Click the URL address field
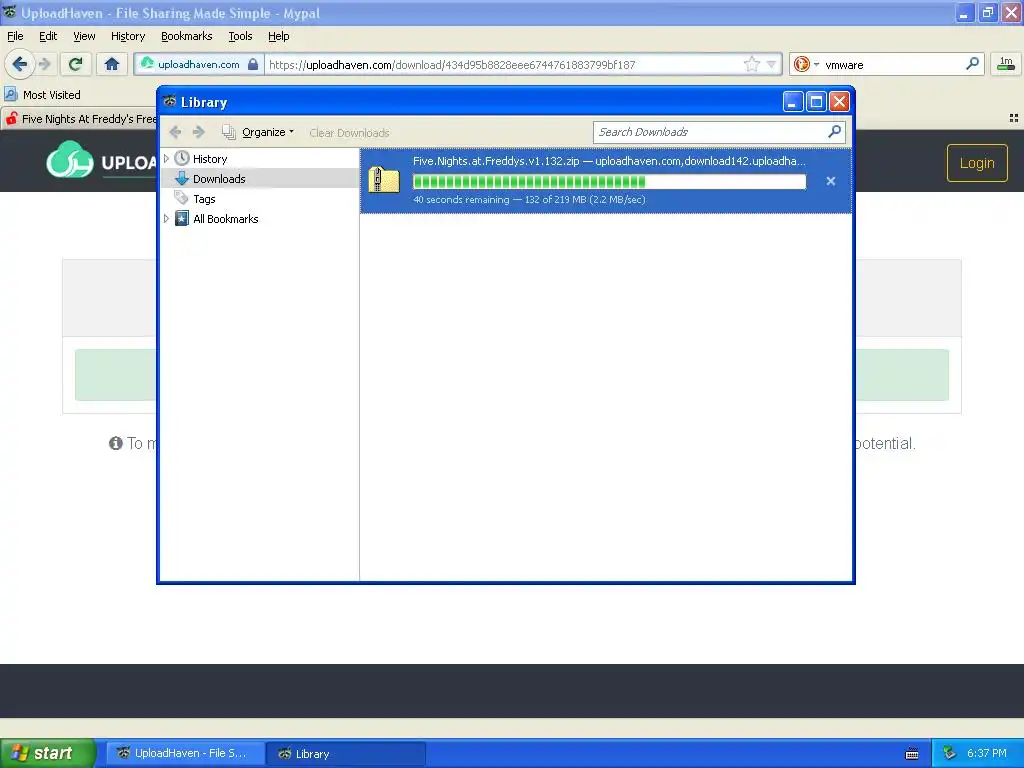This screenshot has width=1024, height=768. pyautogui.click(x=504, y=65)
